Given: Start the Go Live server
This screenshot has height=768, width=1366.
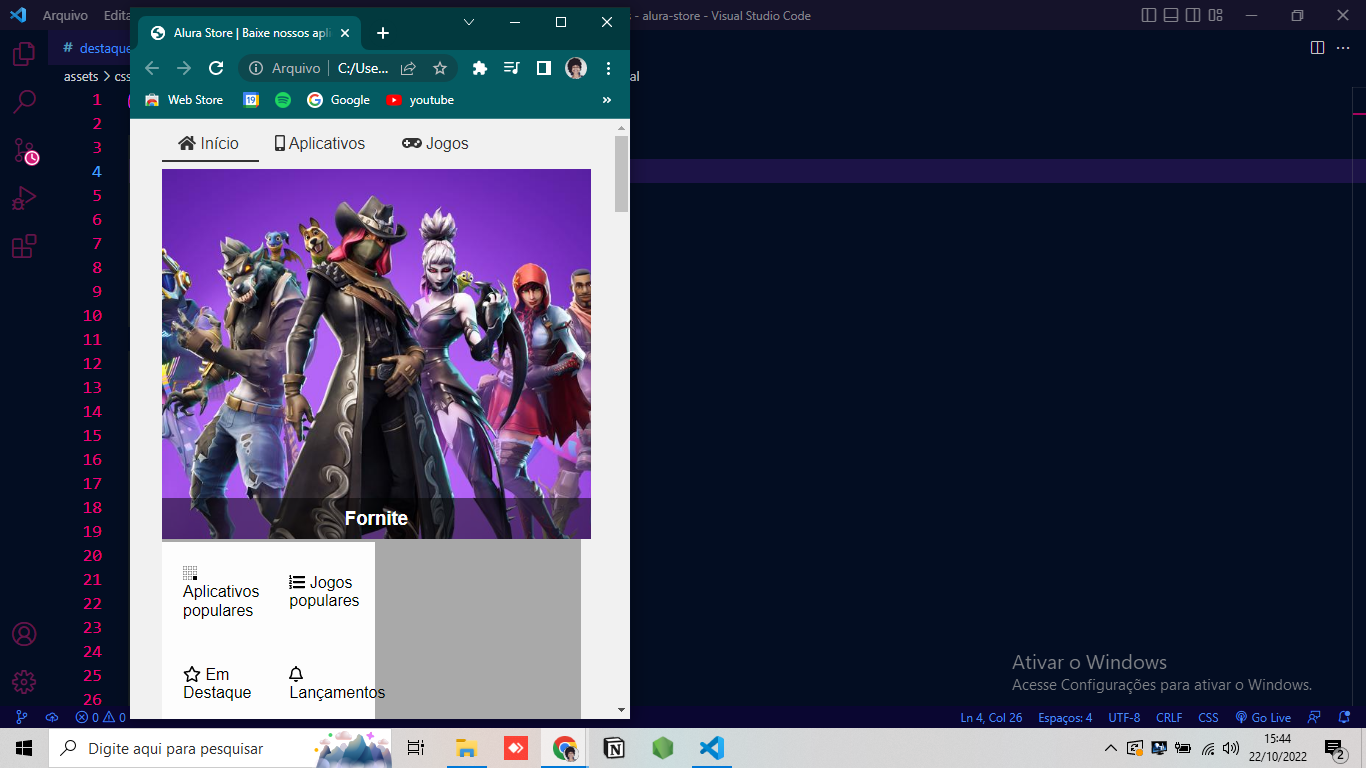Looking at the screenshot, I should [x=1263, y=717].
